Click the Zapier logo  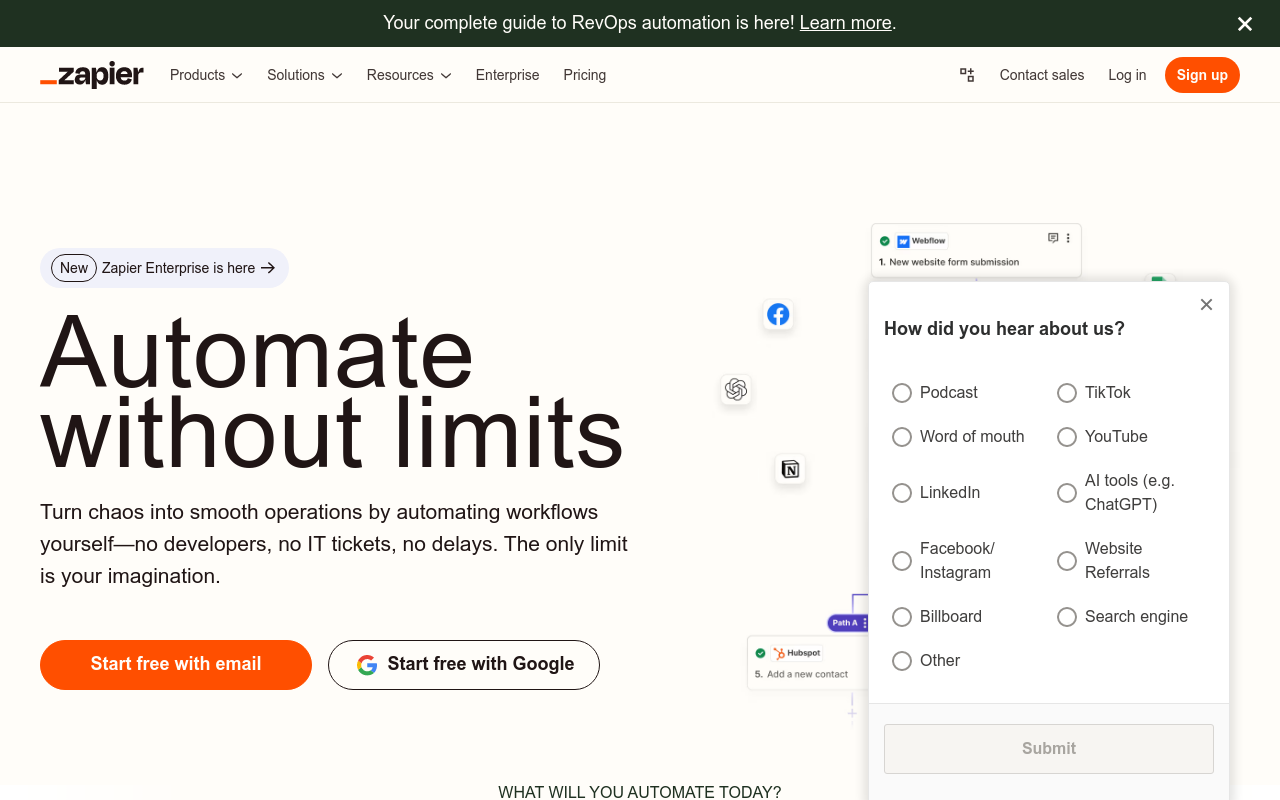click(92, 75)
